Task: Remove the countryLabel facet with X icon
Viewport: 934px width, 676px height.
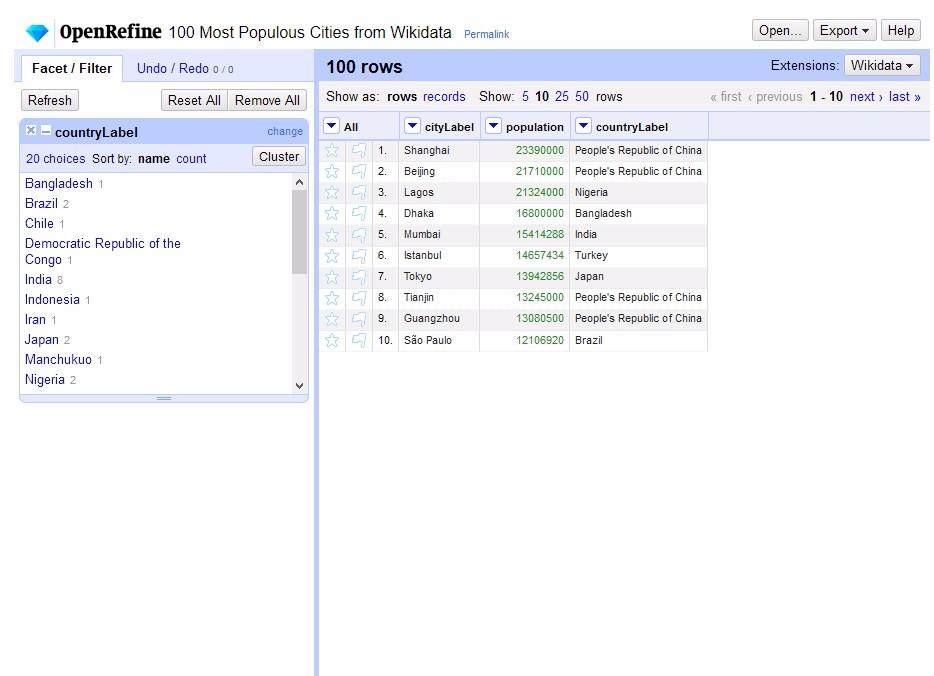Action: pos(31,130)
